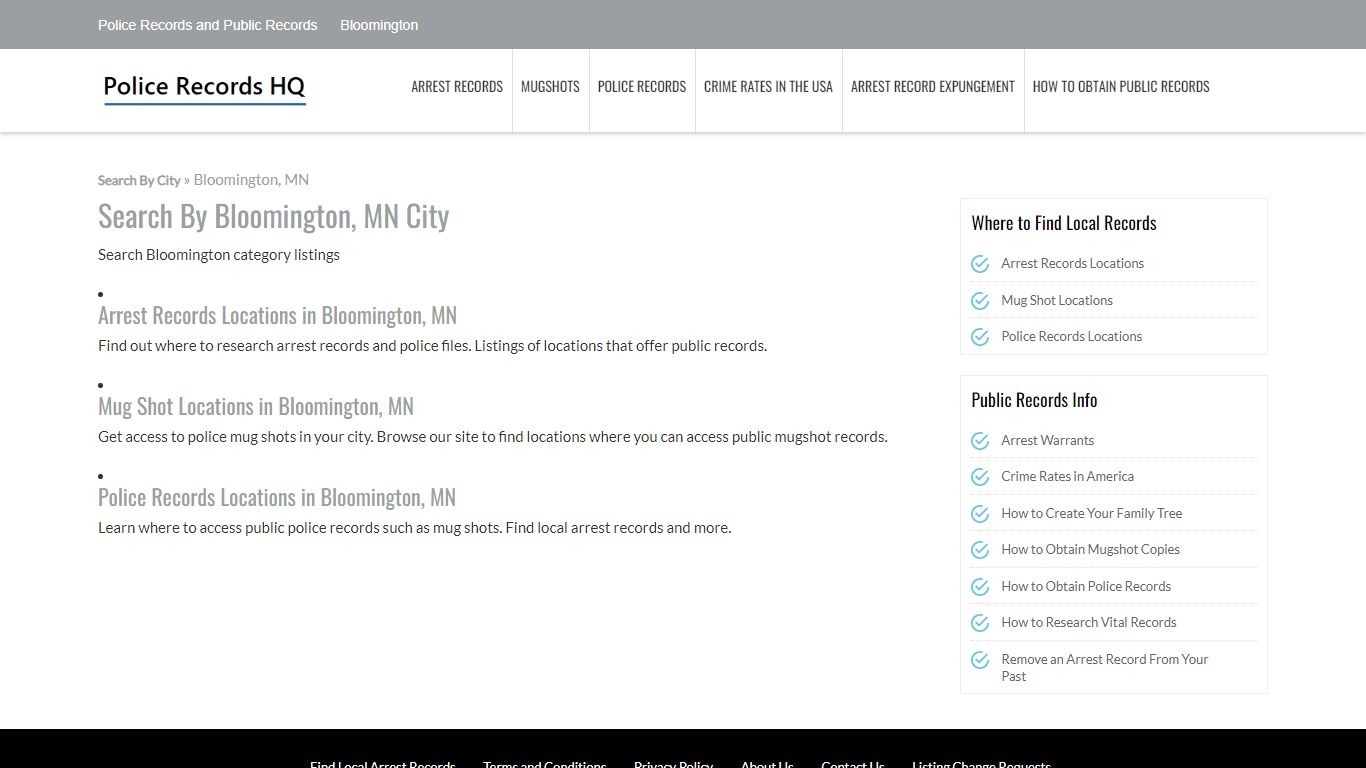This screenshot has height=768, width=1366.
Task: Click the Bloomington link in top bar
Action: pos(379,25)
